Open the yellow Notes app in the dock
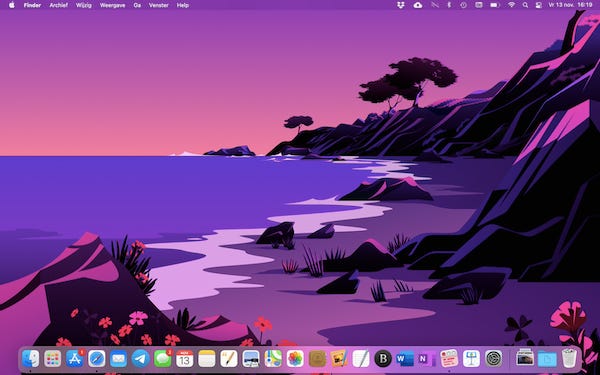600x375 pixels. click(x=207, y=359)
